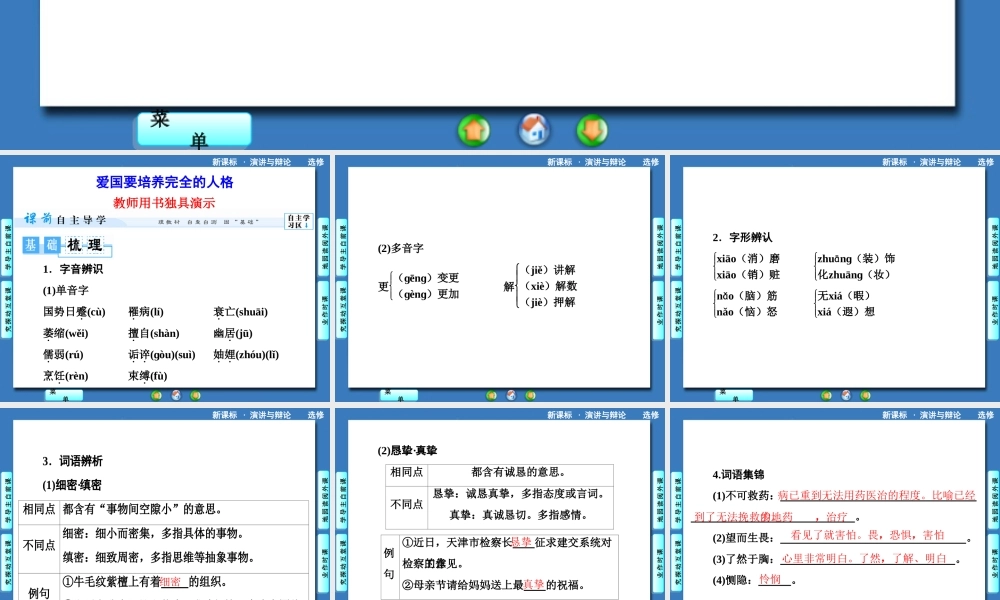Click the previous-page icon under the 字音辨识 slide
This screenshot has height=600, width=1000.
tap(156, 395)
